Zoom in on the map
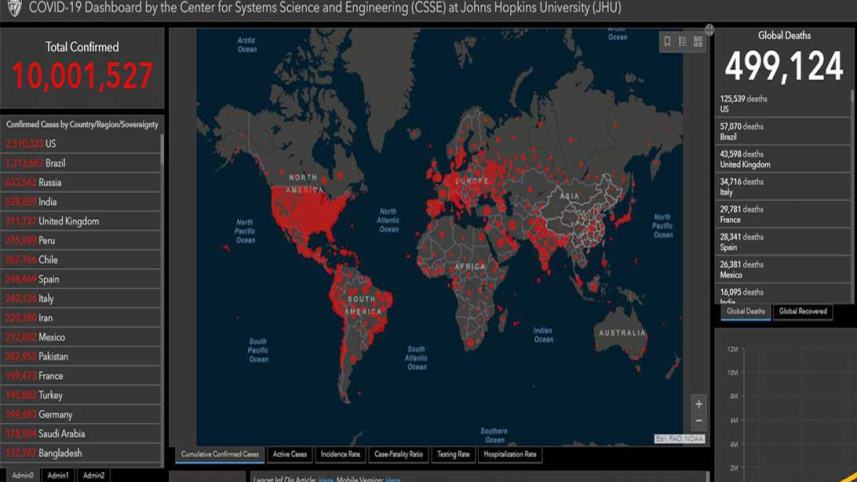The height and width of the screenshot is (482, 857). coord(698,404)
